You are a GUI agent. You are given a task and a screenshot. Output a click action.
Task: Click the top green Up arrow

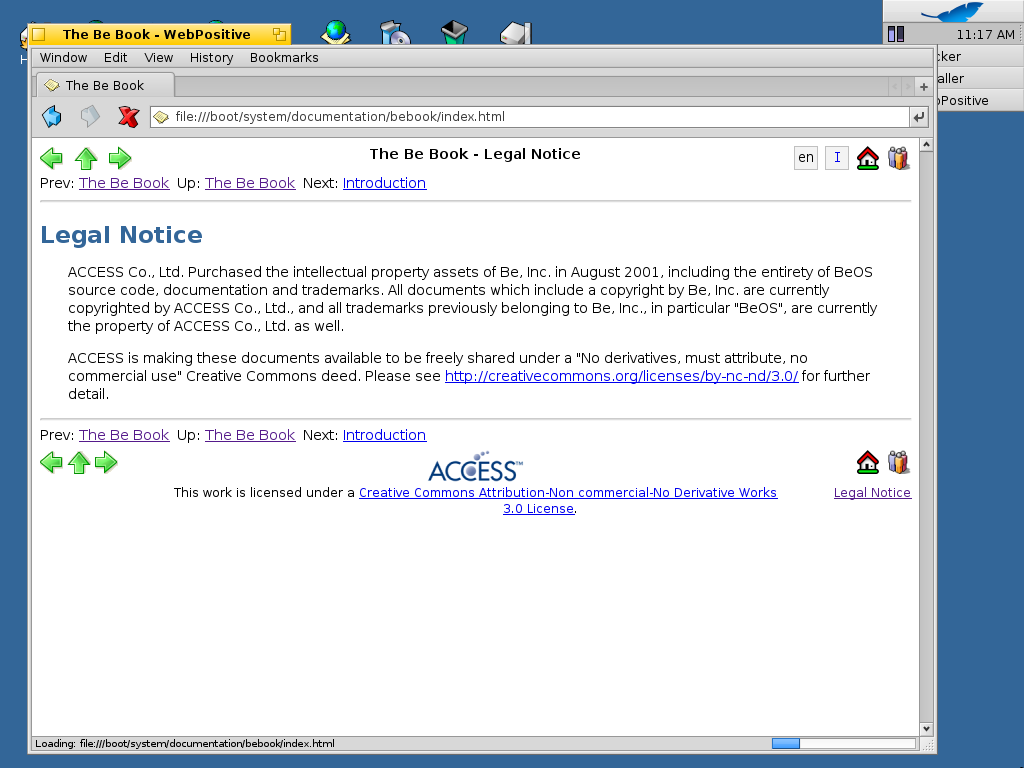pos(86,158)
